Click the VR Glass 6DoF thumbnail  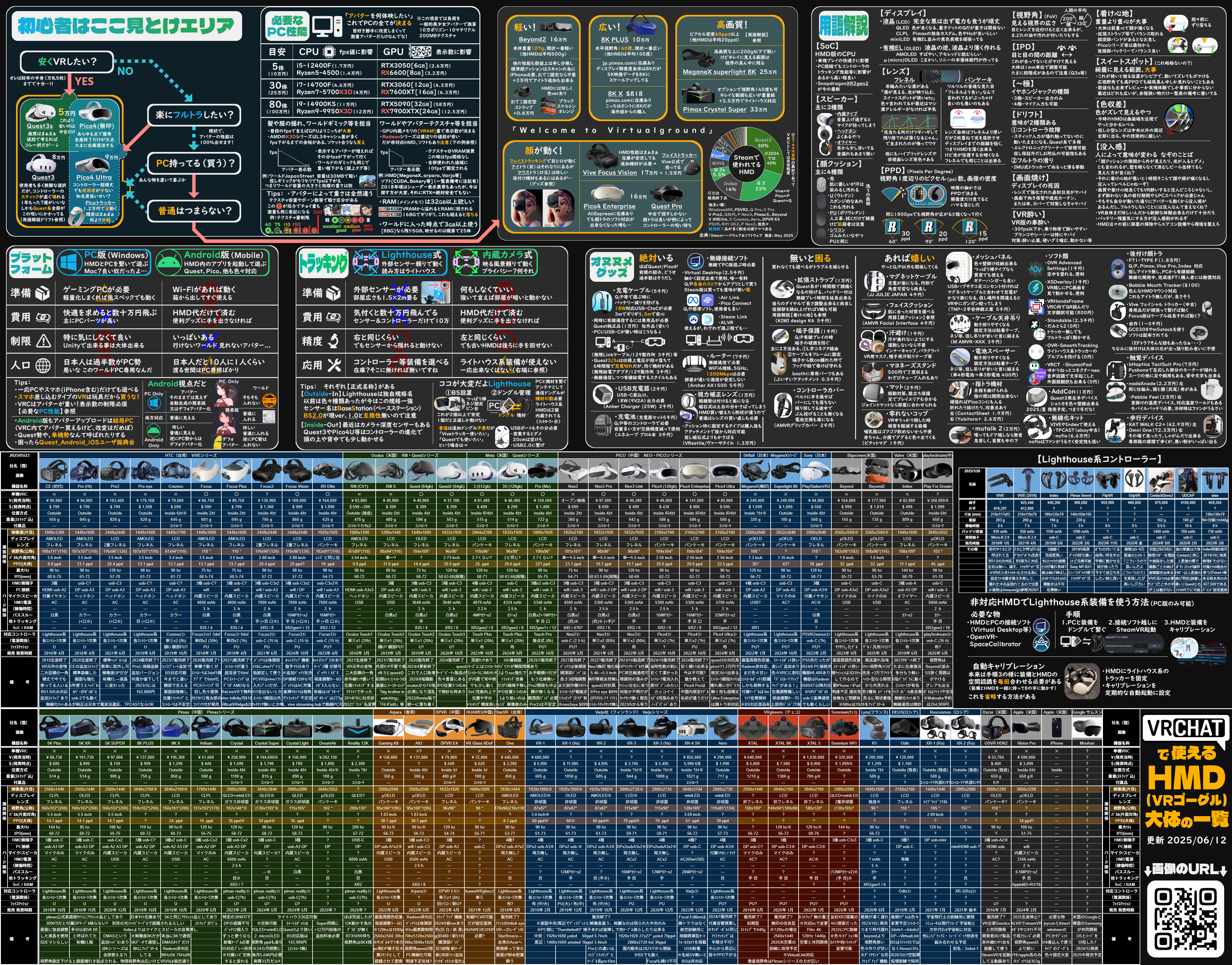click(479, 727)
